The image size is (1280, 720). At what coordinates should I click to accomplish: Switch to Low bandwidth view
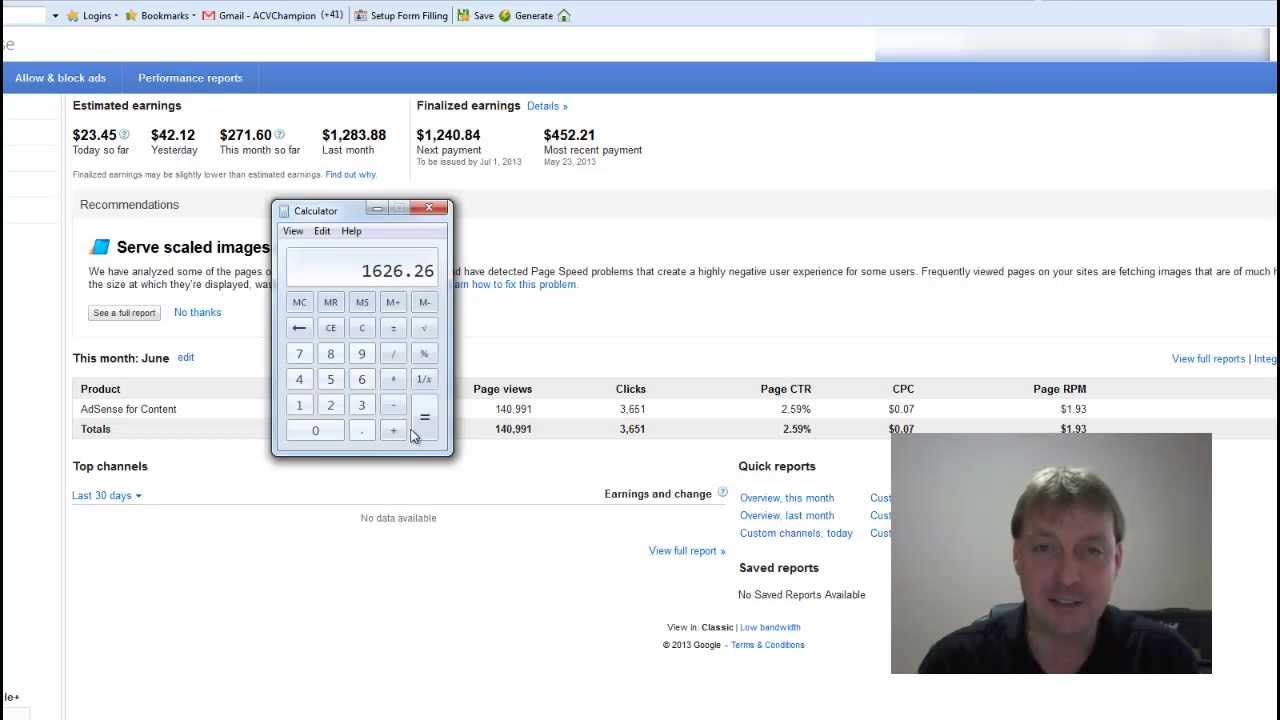coord(770,628)
